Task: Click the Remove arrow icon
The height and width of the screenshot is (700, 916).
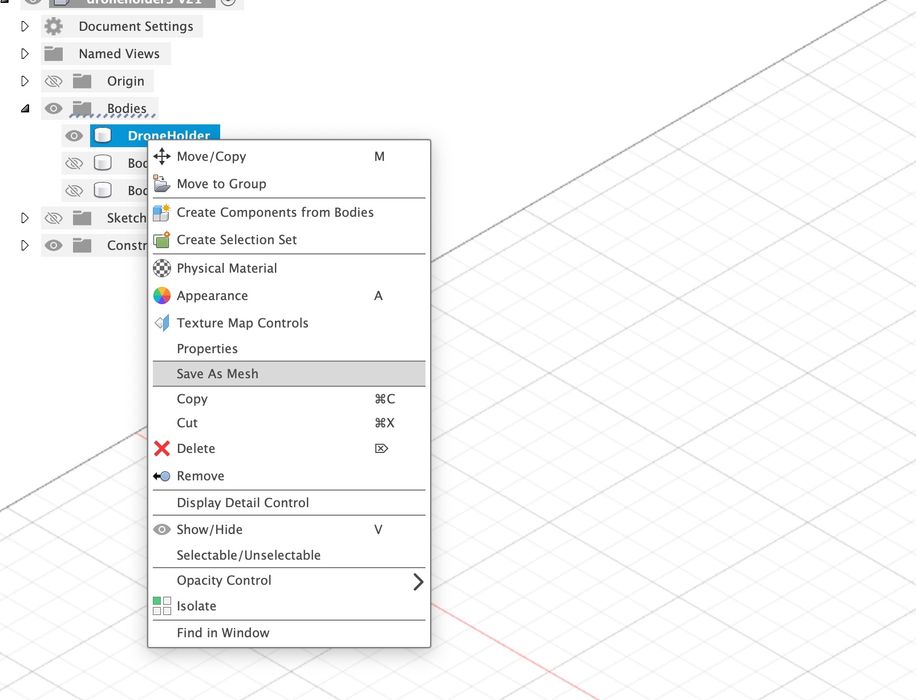Action: point(162,476)
